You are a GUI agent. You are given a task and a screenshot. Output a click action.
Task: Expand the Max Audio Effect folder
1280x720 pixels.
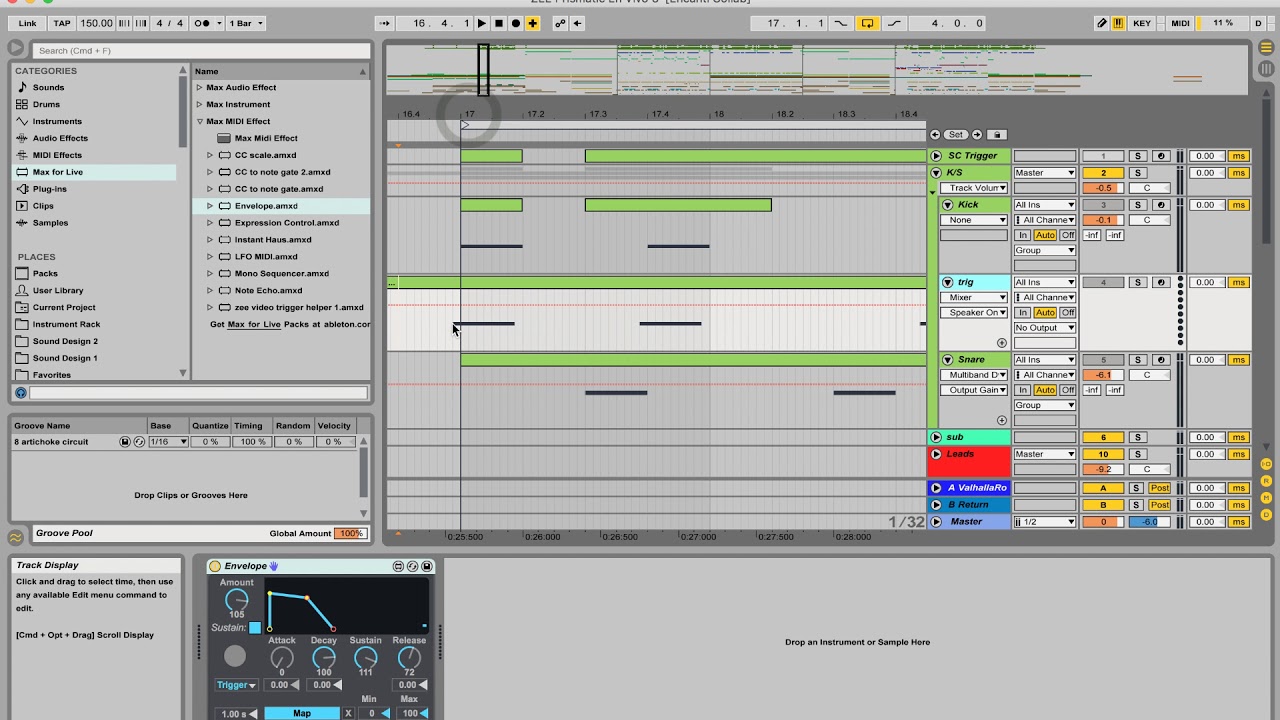[x=199, y=87]
